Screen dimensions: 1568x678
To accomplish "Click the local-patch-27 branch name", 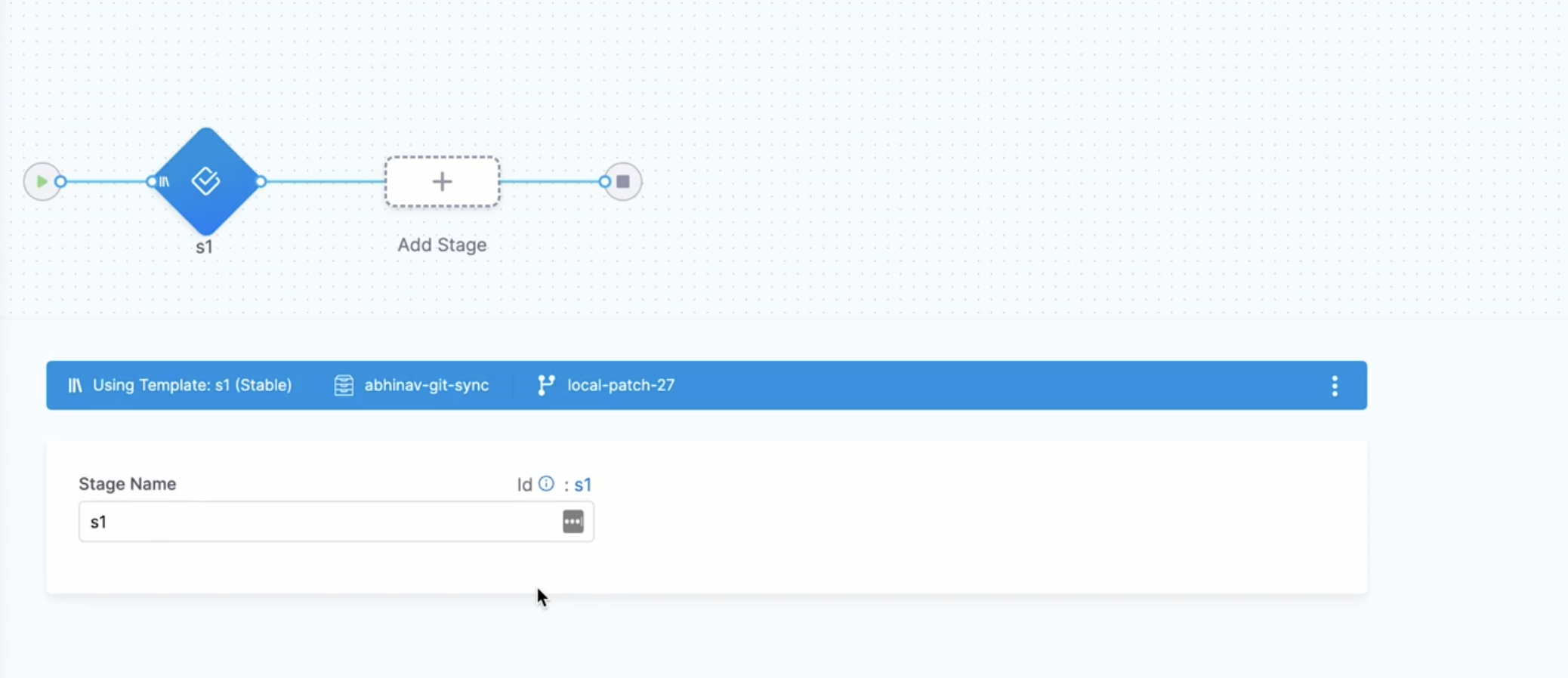I will click(621, 386).
